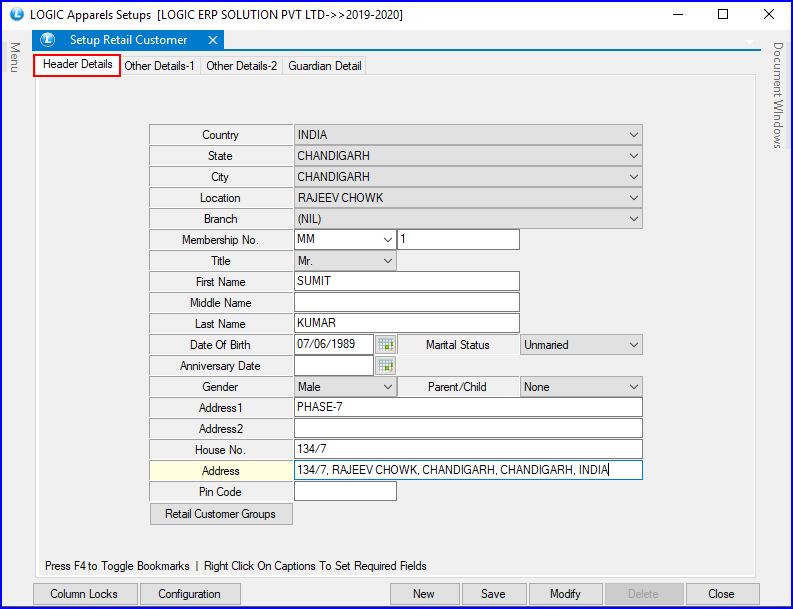
Task: Switch to Other Details-2 tab
Action: [241, 66]
